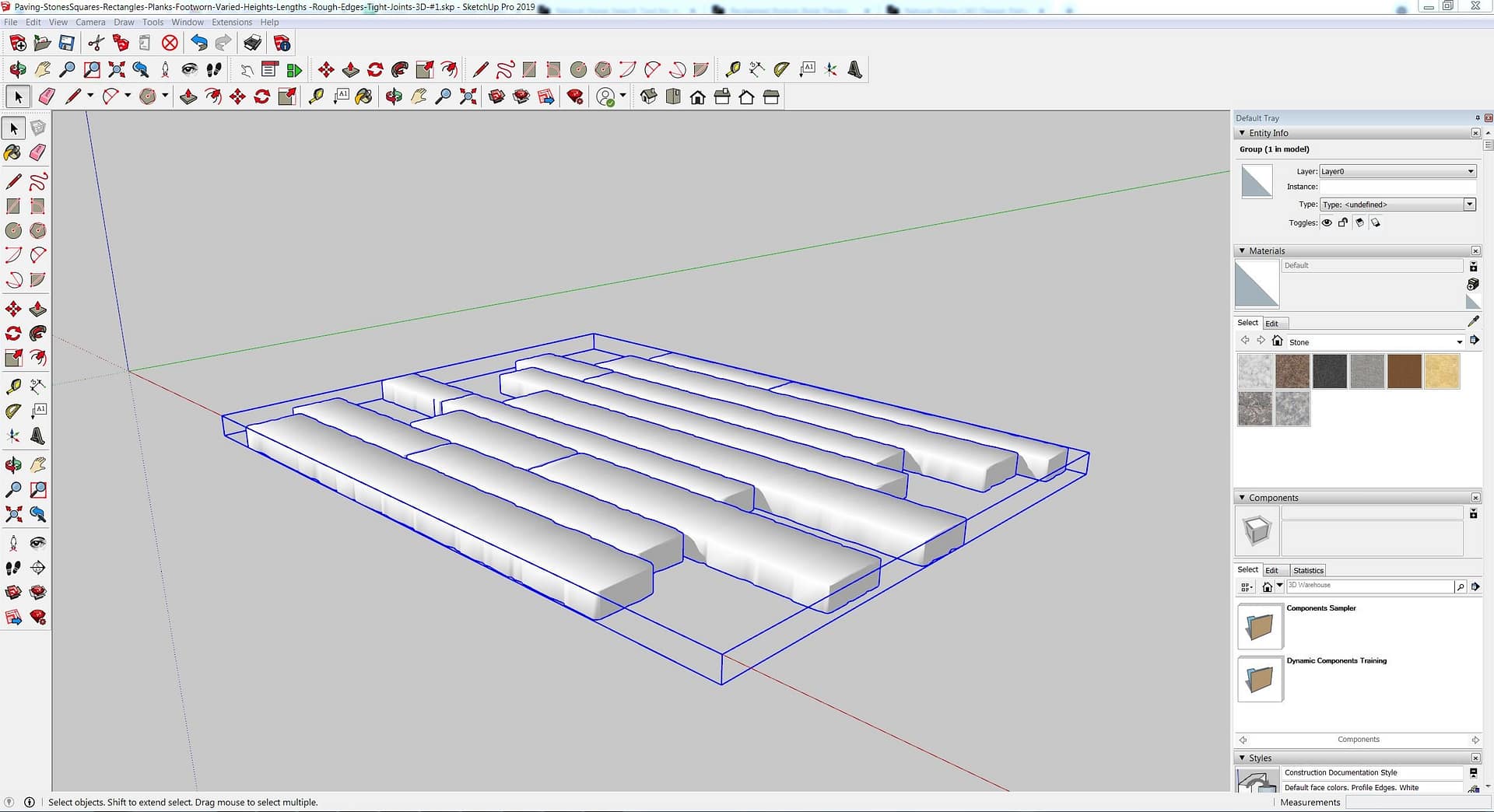Toggle the Hidden eye icon in Entity Info

pyautogui.click(x=1327, y=222)
